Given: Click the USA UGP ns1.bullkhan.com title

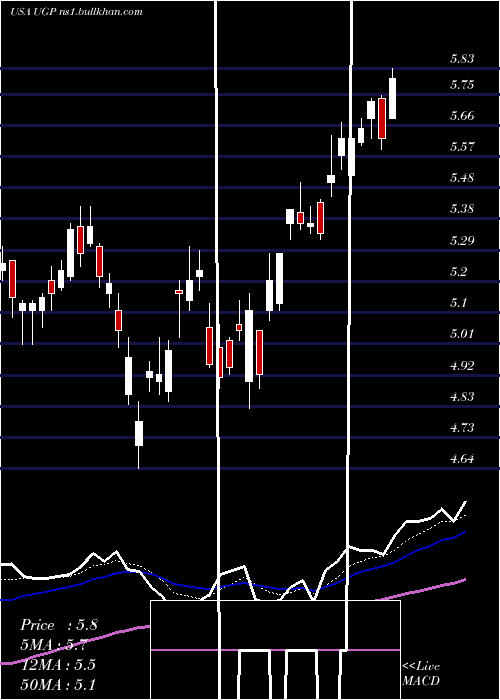Looking at the screenshot, I should pos(76,12).
